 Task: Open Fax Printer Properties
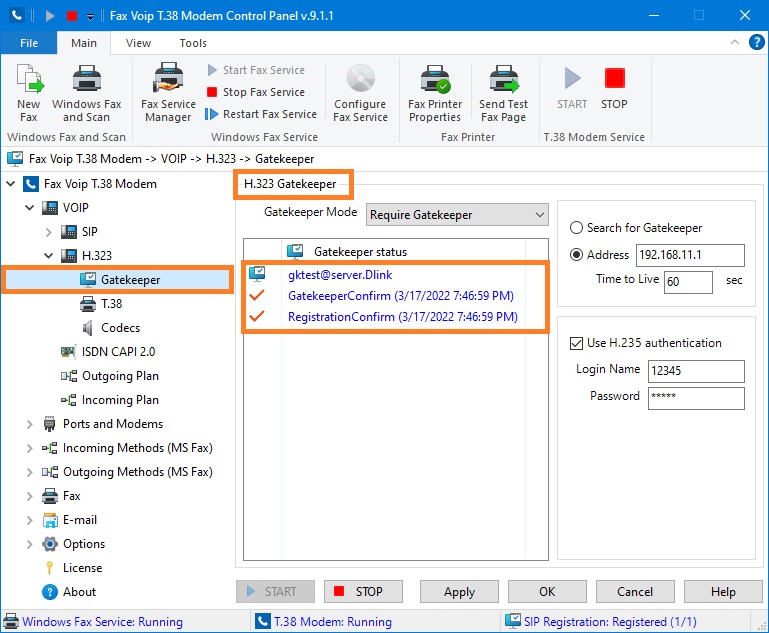pos(435,93)
